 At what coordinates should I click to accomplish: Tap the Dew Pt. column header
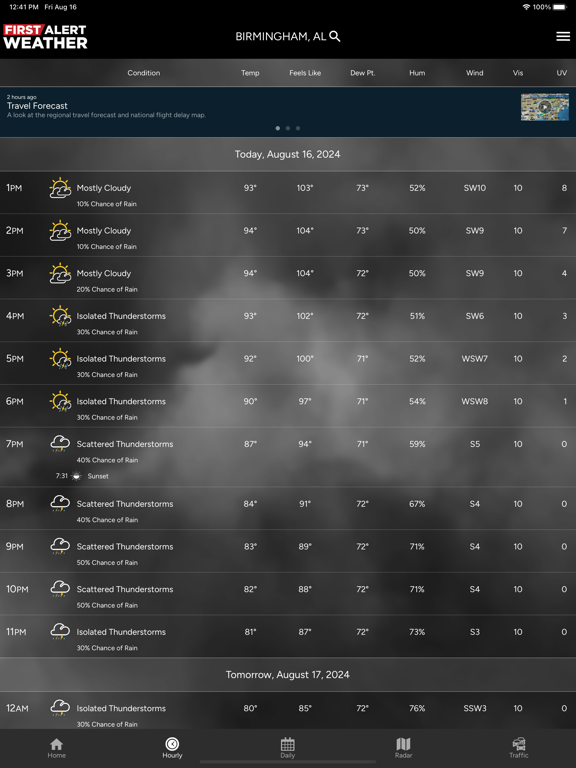362,73
